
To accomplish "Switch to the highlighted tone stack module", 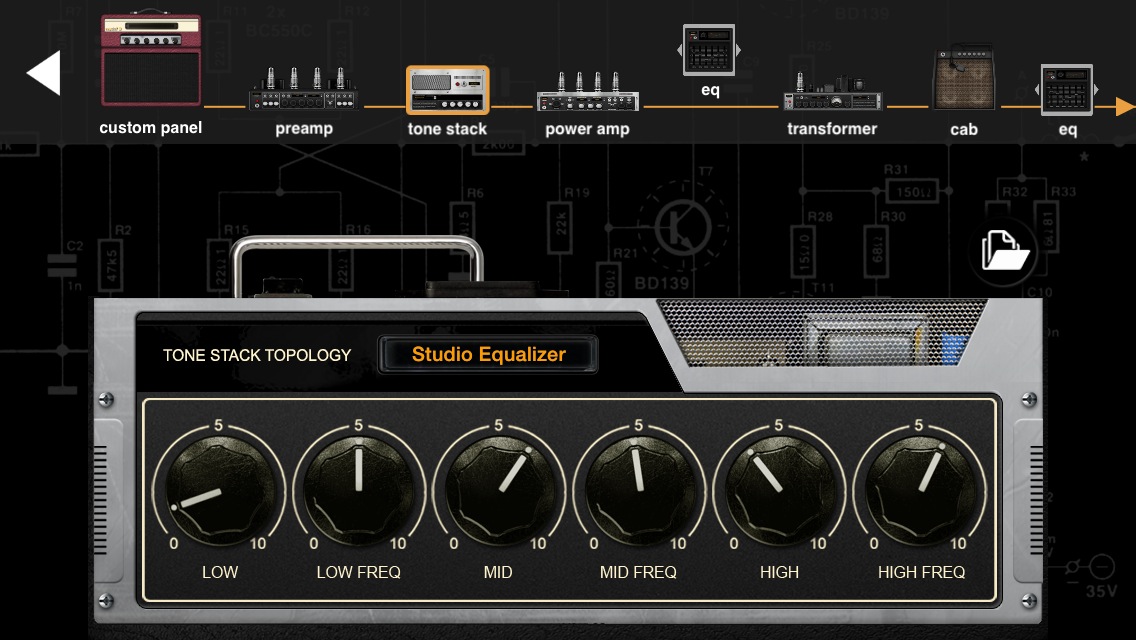I will (x=447, y=91).
